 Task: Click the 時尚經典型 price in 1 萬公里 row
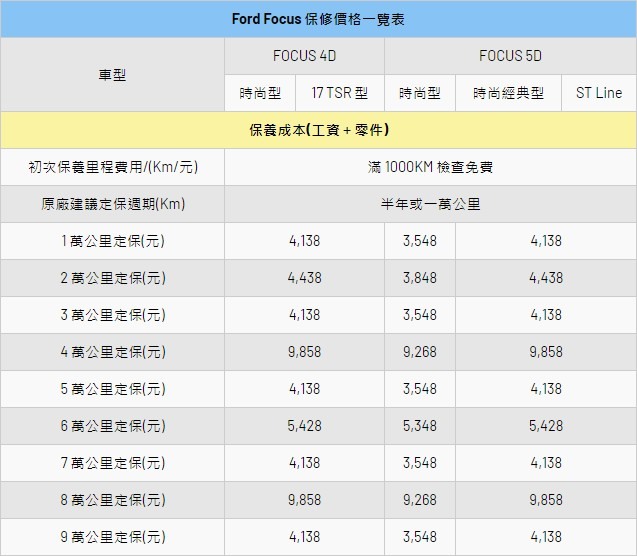click(546, 241)
